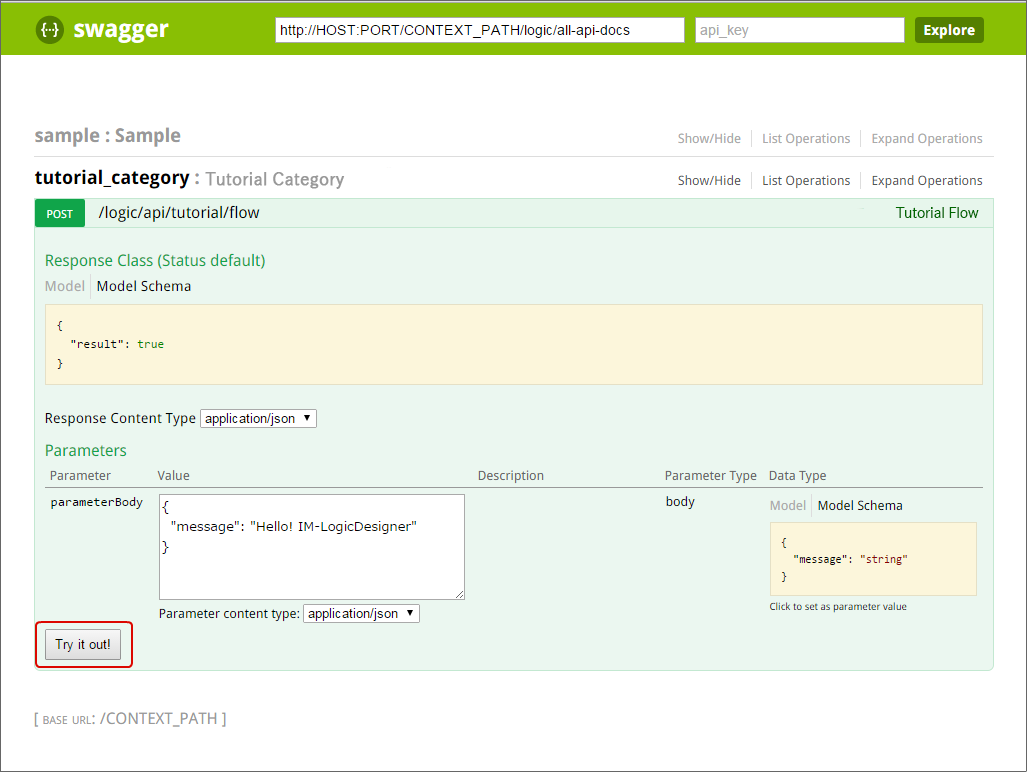Click List Operations for sample
1027x772 pixels.
coord(806,139)
